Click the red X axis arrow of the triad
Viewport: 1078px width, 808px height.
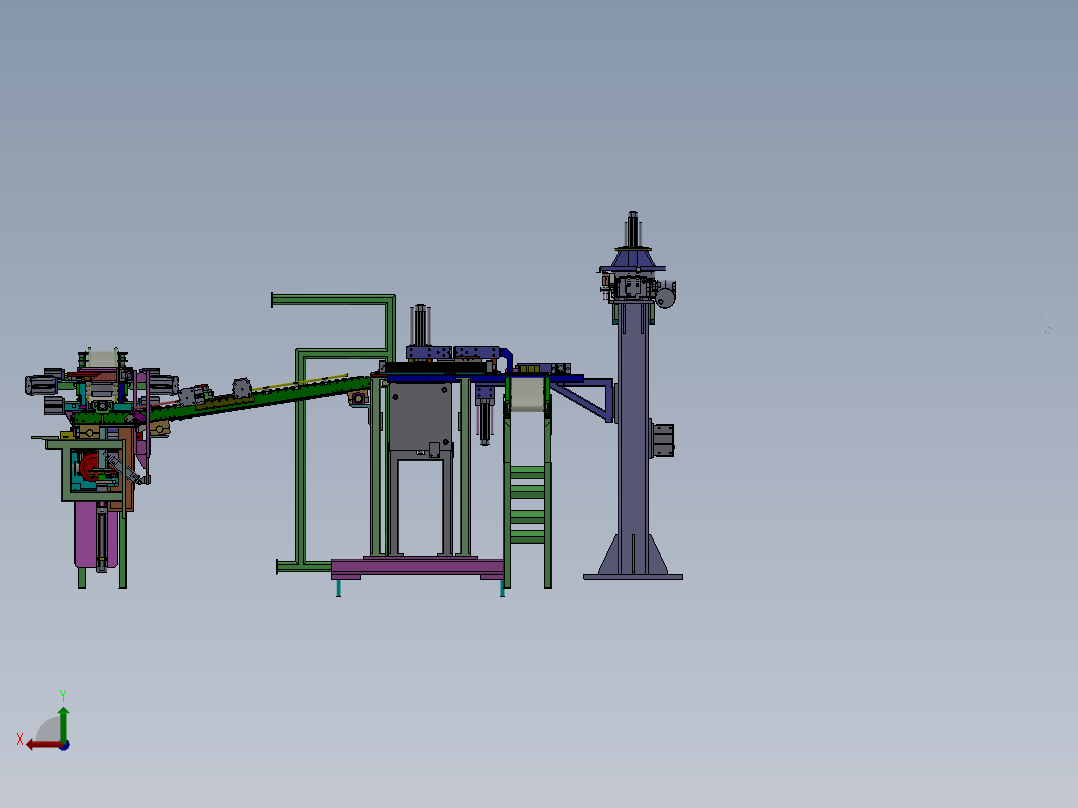click(38, 744)
